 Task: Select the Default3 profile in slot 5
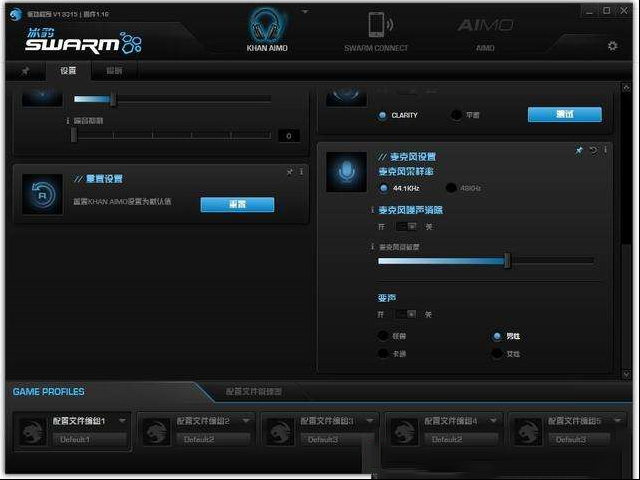tap(579, 440)
